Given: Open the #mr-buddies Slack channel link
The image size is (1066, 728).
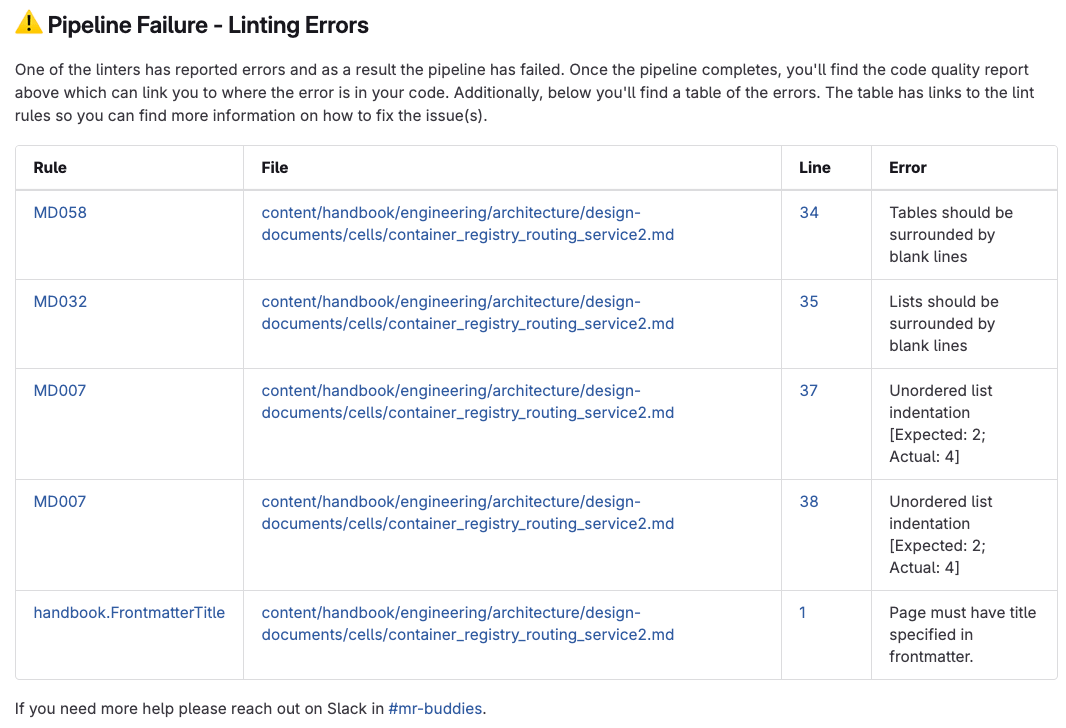Looking at the screenshot, I should 435,708.
